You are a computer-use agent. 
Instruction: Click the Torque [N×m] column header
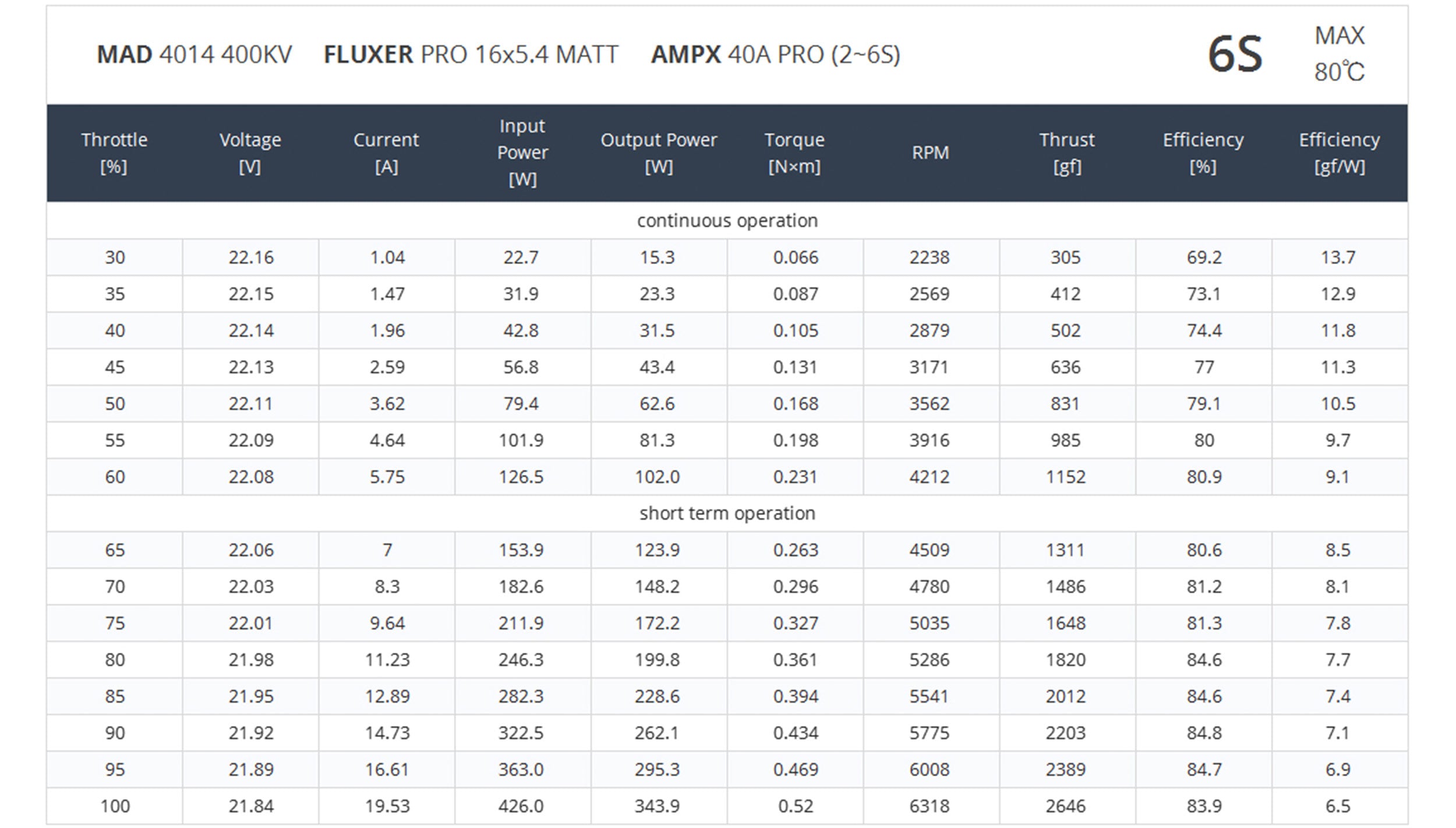(794, 153)
